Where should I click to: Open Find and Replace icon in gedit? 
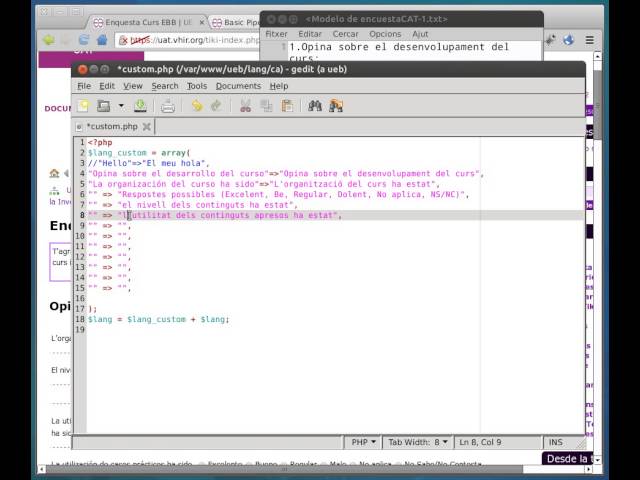pyautogui.click(x=336, y=106)
